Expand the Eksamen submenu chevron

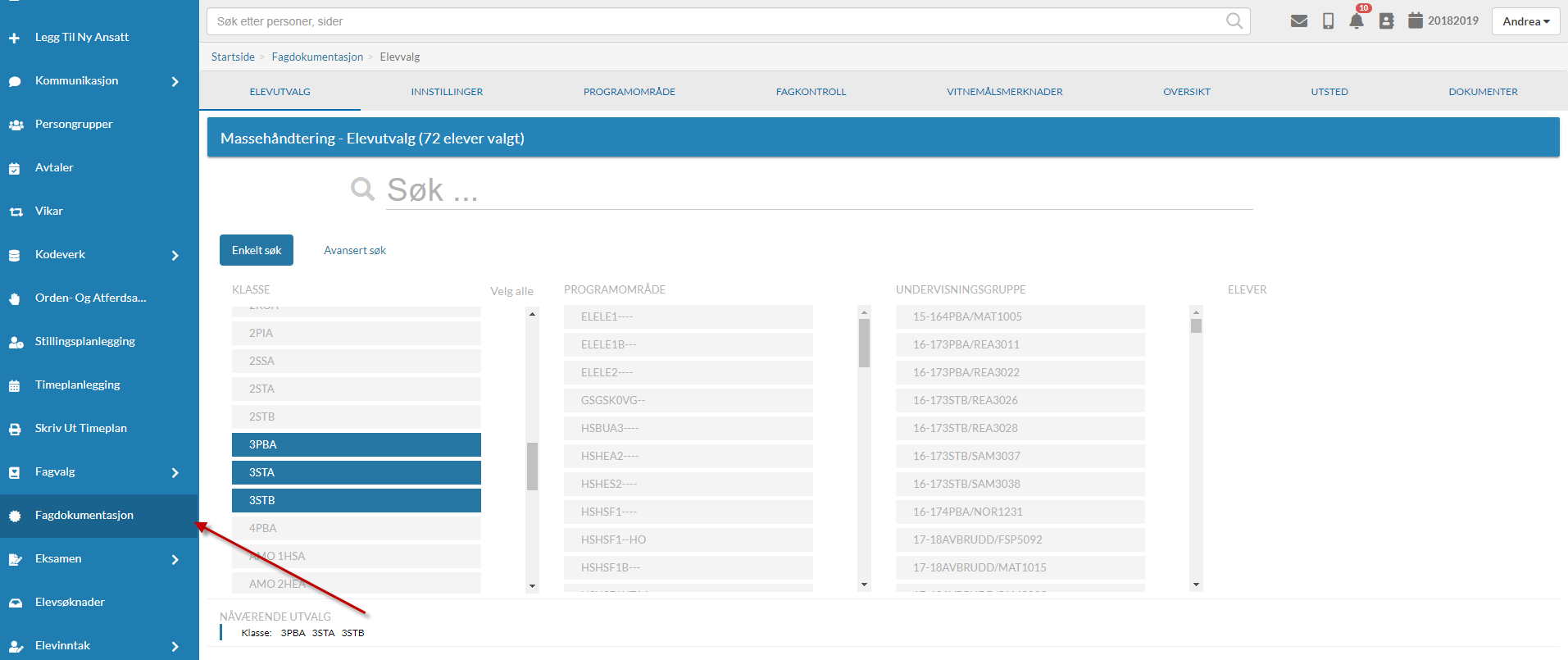tap(175, 559)
